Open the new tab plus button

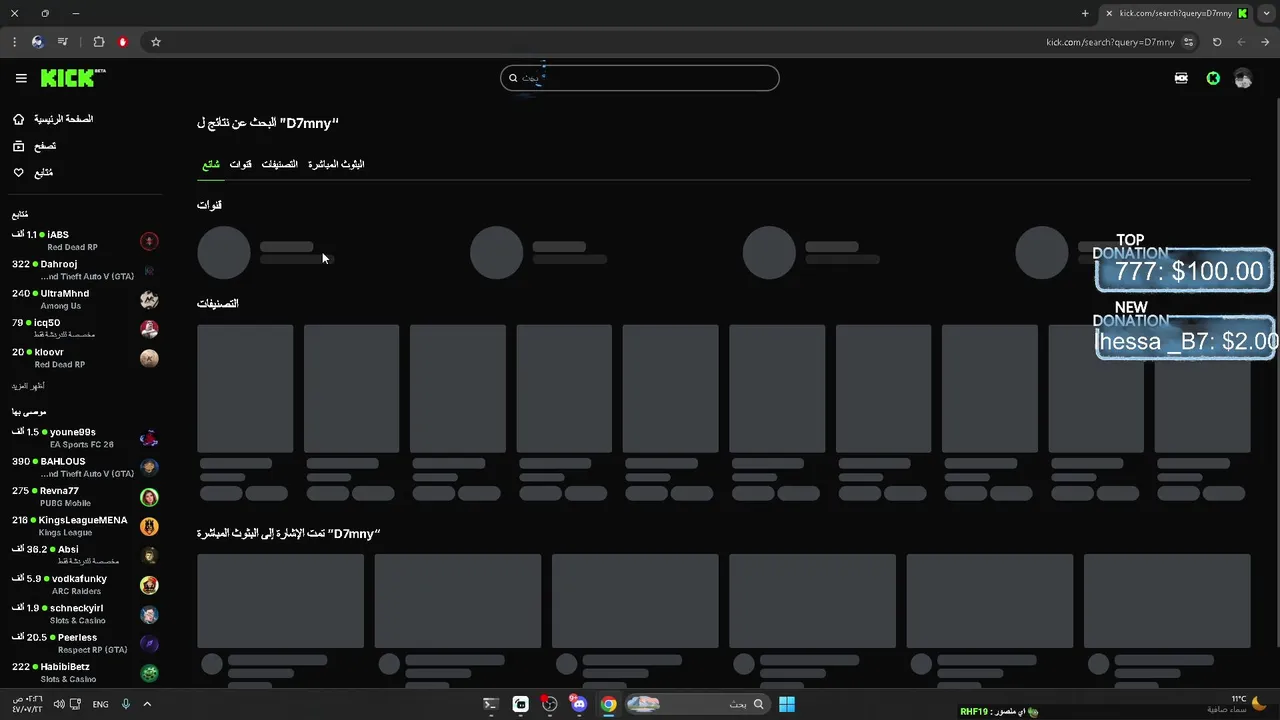point(1085,13)
